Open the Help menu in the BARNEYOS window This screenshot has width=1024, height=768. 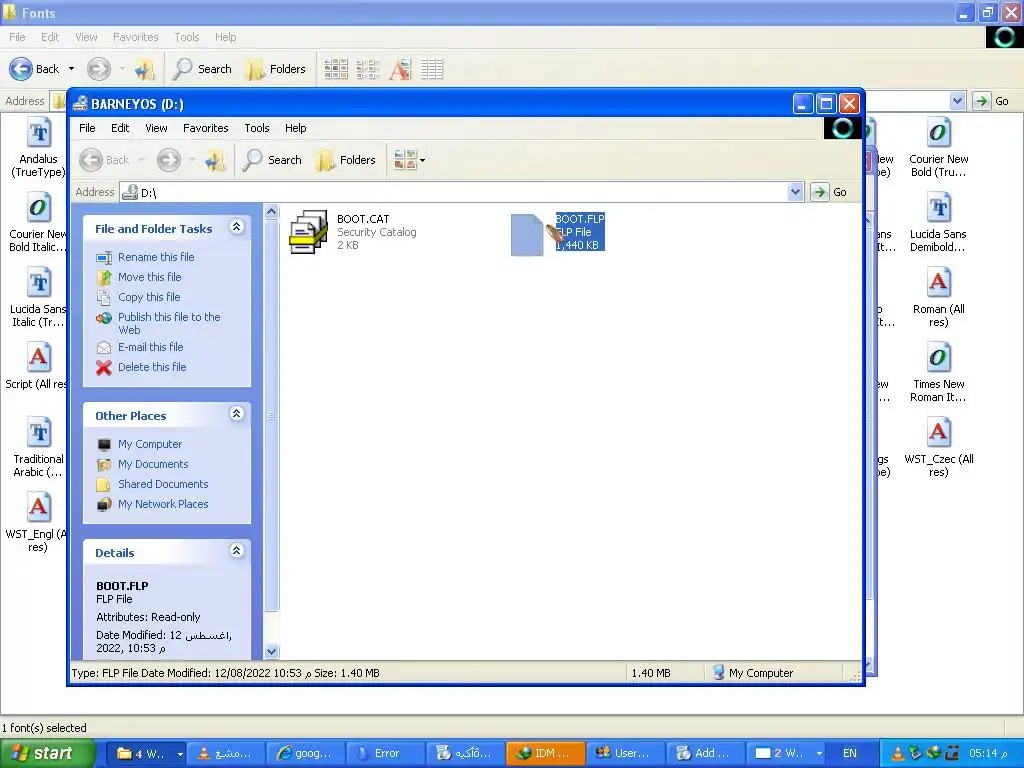pos(295,128)
